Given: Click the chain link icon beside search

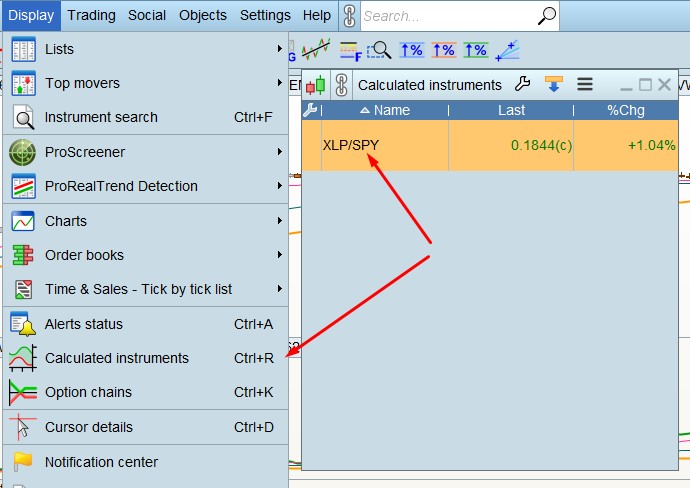Looking at the screenshot, I should point(349,16).
